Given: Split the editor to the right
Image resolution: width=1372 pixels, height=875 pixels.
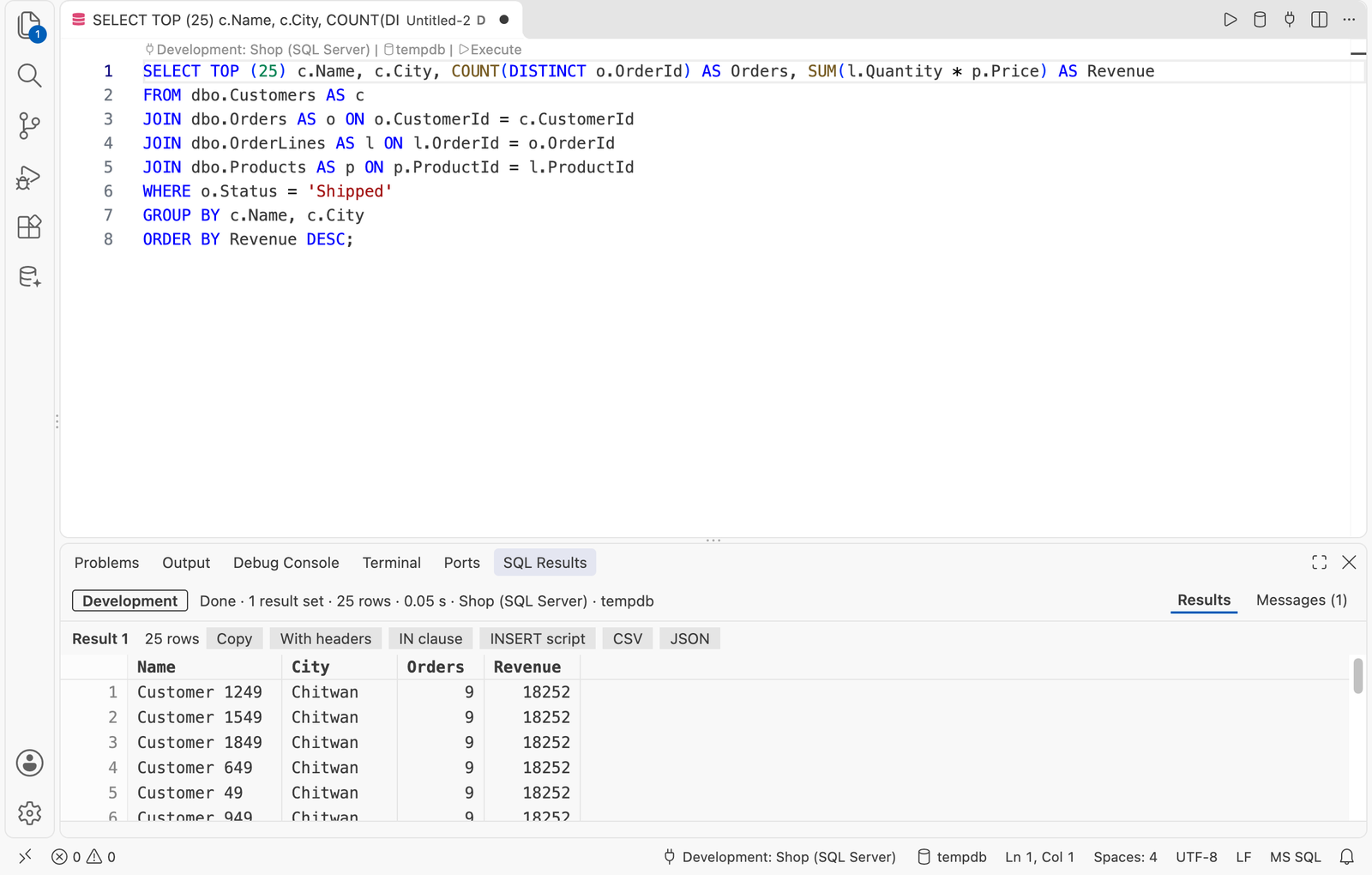Looking at the screenshot, I should tap(1320, 20).
